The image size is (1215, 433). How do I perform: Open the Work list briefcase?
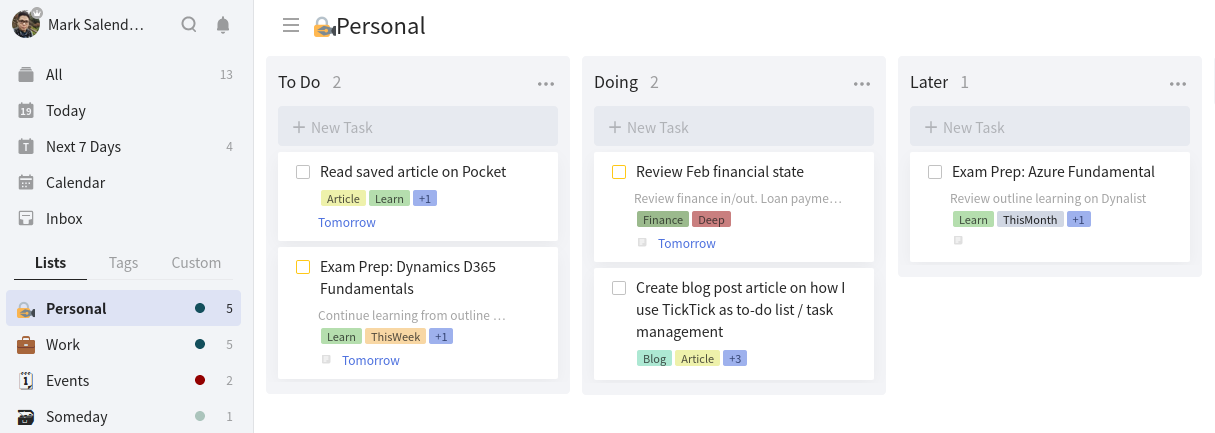(x=27, y=345)
